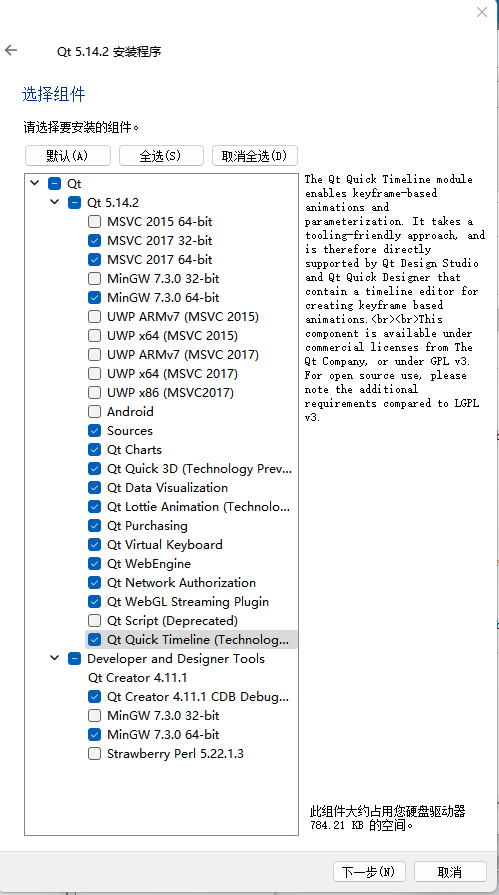Uncheck Qt Quick Timeline component
The height and width of the screenshot is (895, 499).
point(94,639)
